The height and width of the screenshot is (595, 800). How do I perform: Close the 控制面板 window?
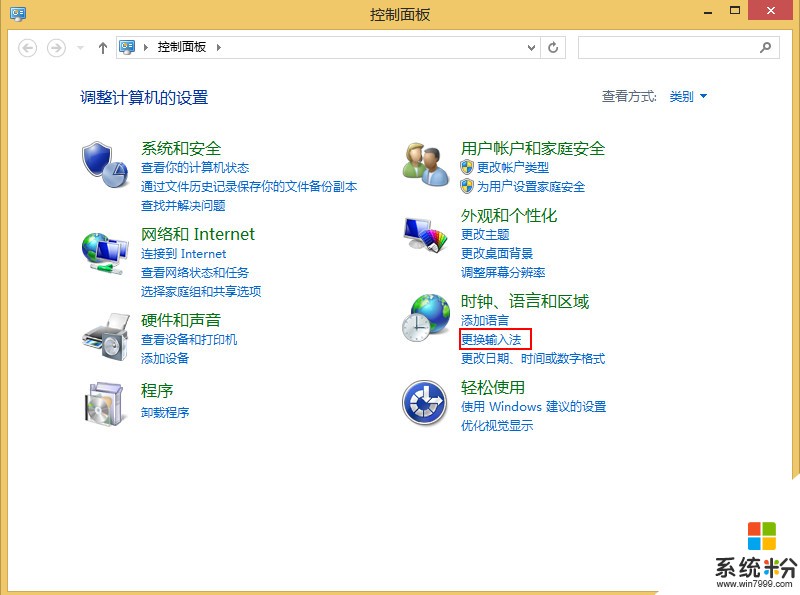[771, 10]
